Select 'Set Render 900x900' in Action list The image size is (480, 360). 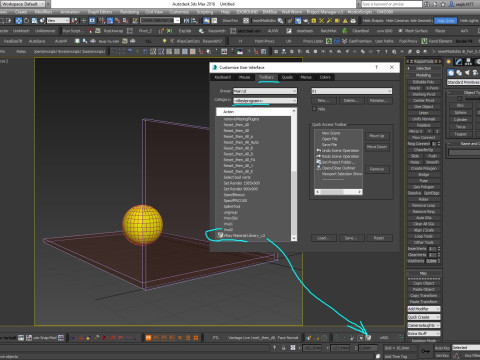pos(241,189)
